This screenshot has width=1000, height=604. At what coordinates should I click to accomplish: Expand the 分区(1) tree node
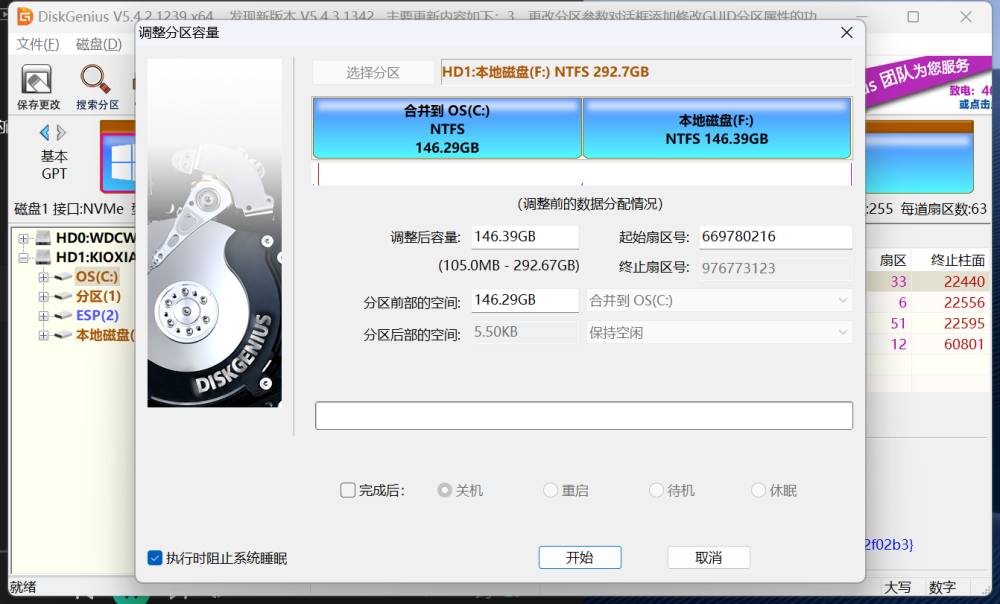pos(43,297)
